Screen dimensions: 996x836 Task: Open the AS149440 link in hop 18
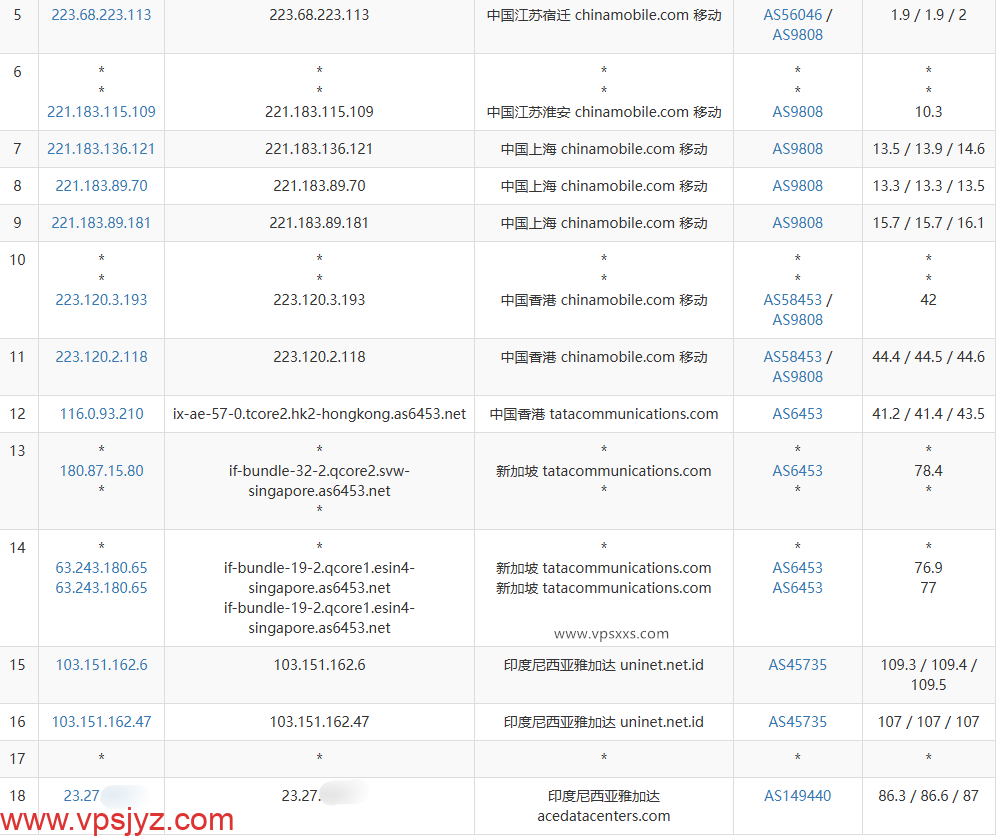pos(797,796)
